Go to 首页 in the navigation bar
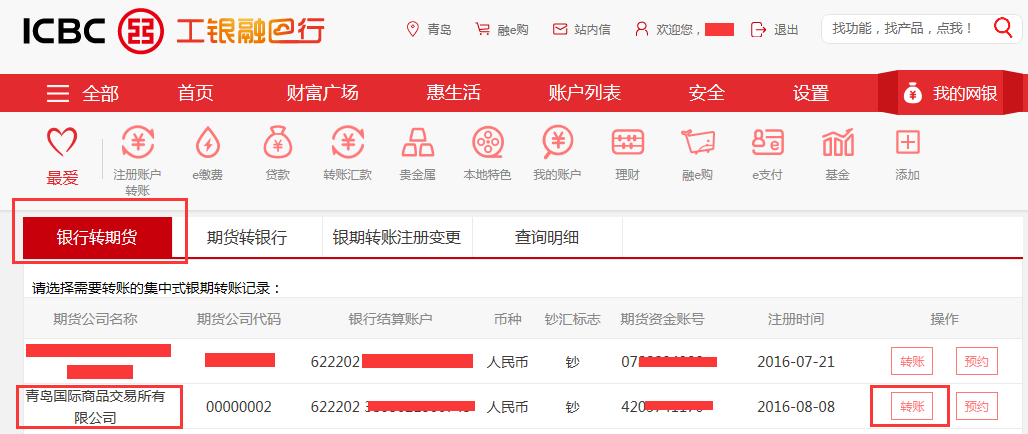The image size is (1028, 434). [195, 93]
